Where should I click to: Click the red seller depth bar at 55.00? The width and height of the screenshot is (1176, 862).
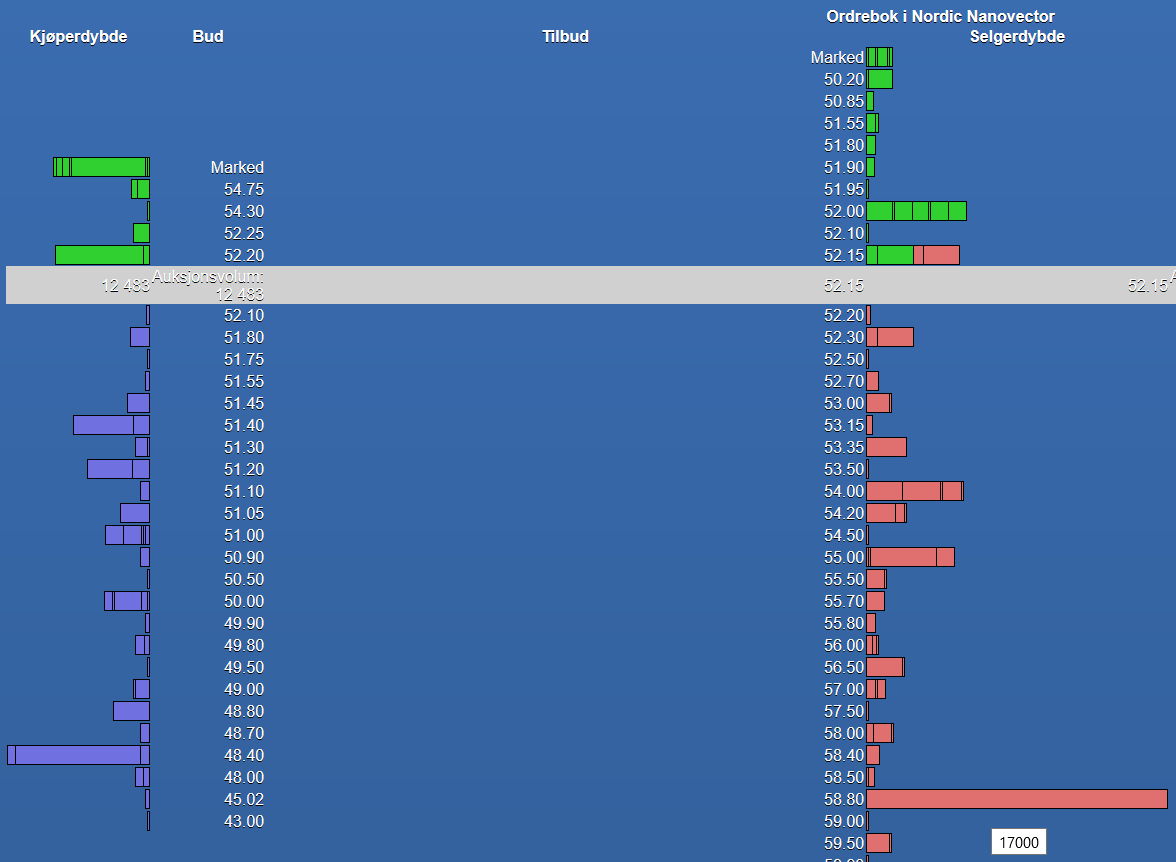tap(910, 557)
